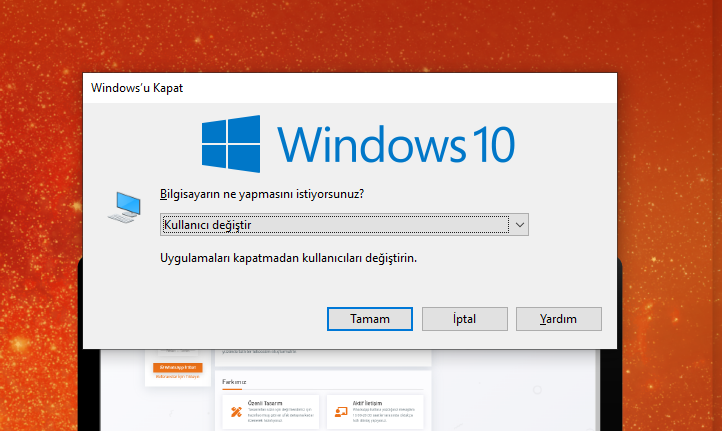Click the computer icon in the dialog

click(x=124, y=208)
